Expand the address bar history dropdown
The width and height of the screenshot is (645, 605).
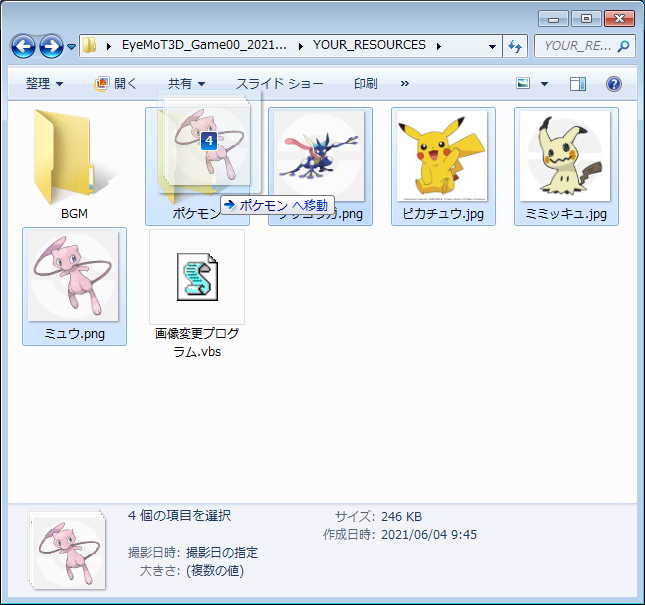(x=492, y=46)
